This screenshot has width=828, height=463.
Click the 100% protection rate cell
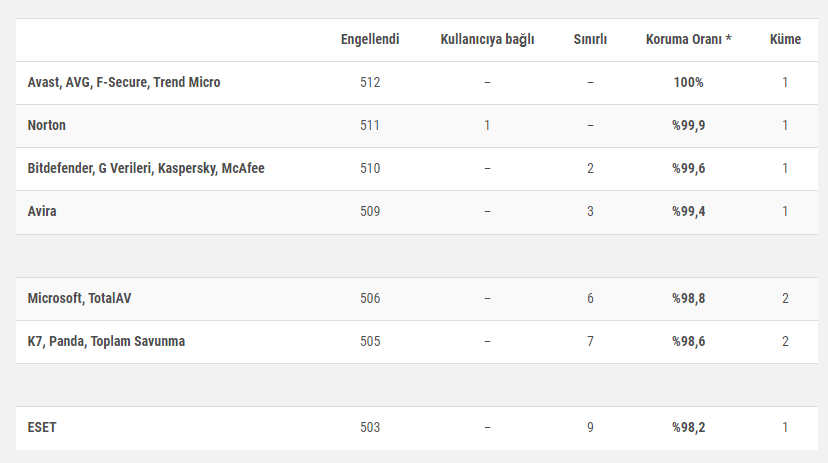click(688, 82)
